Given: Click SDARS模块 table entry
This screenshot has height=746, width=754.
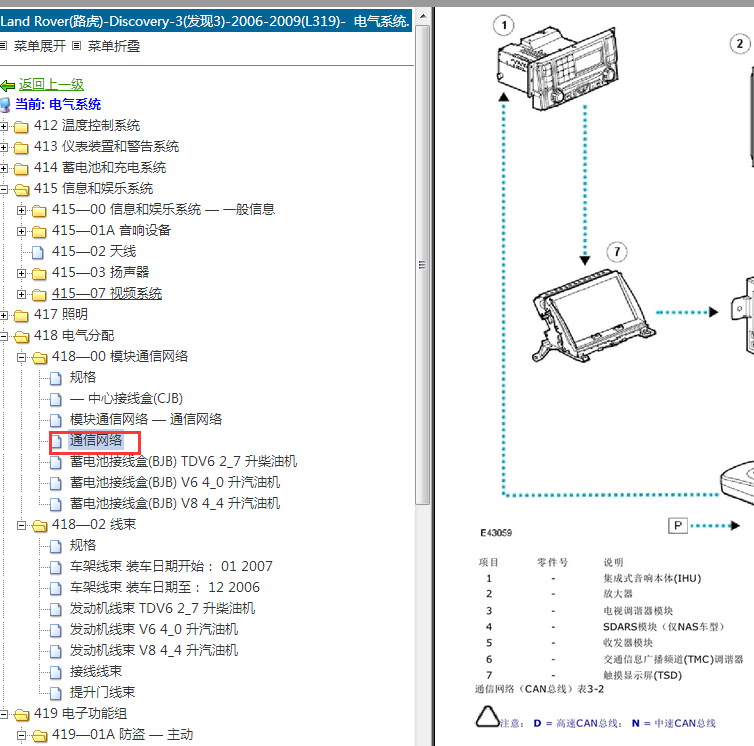Looking at the screenshot, I should coord(664,627).
